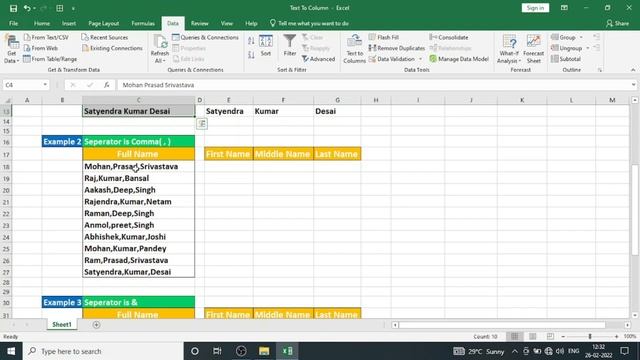Select Sheet1 tab
This screenshot has height=360, width=640.
coord(62,324)
